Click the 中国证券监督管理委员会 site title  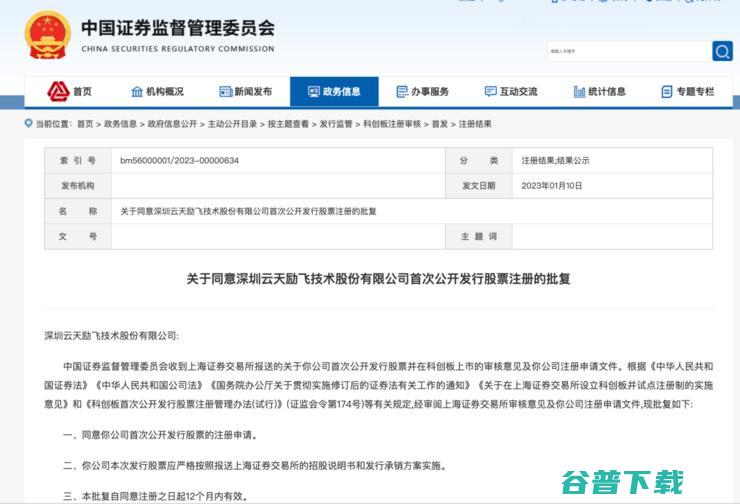tap(178, 28)
